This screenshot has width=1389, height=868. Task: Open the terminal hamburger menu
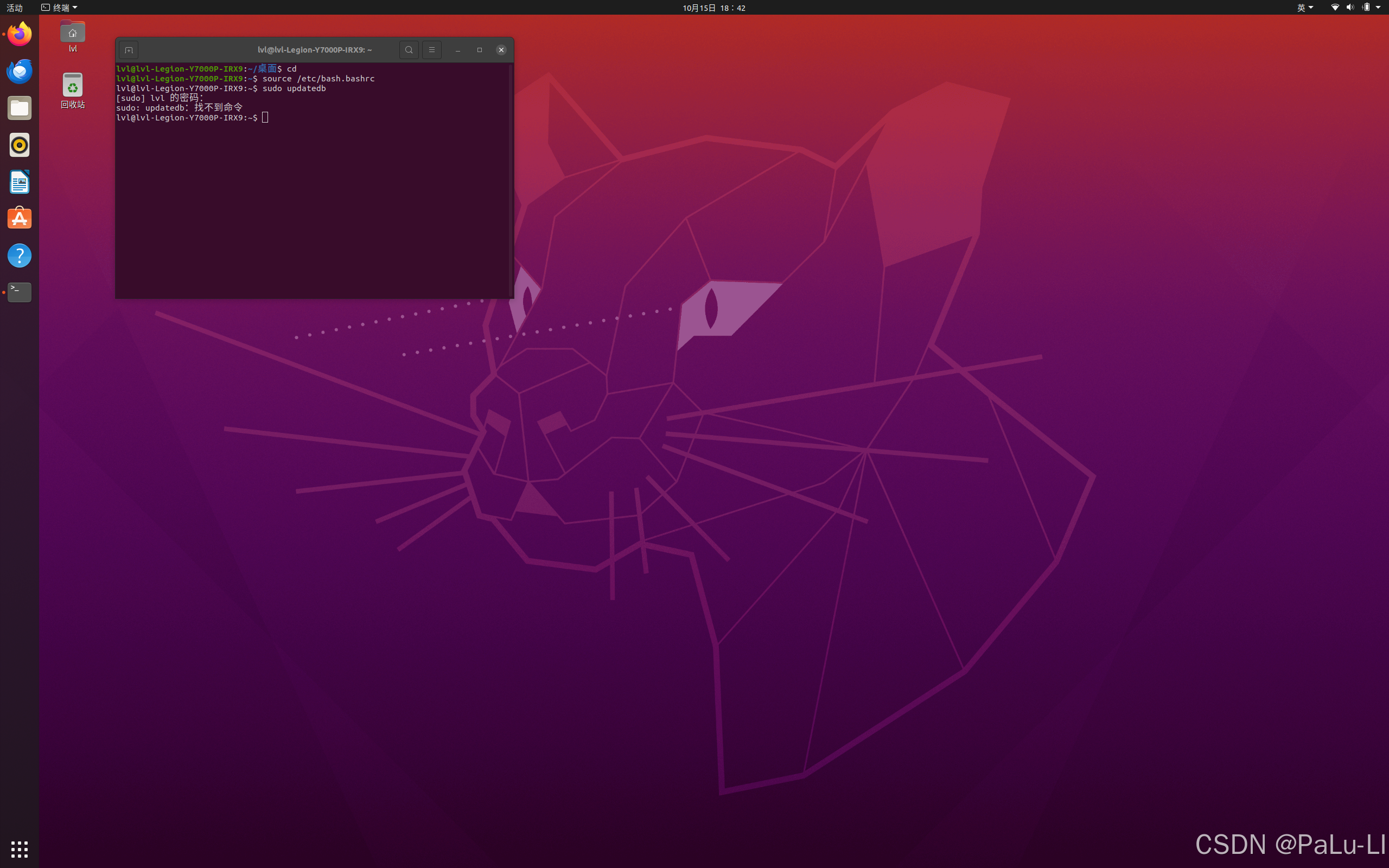432,50
